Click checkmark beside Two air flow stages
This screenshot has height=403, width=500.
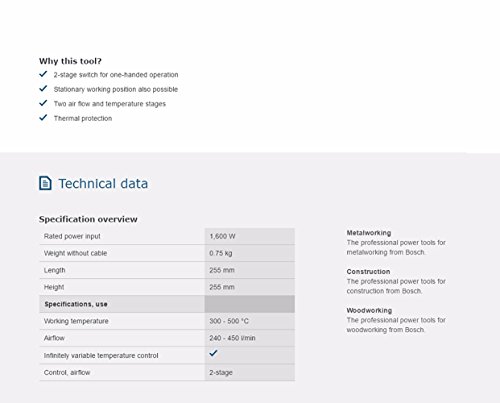pos(43,103)
